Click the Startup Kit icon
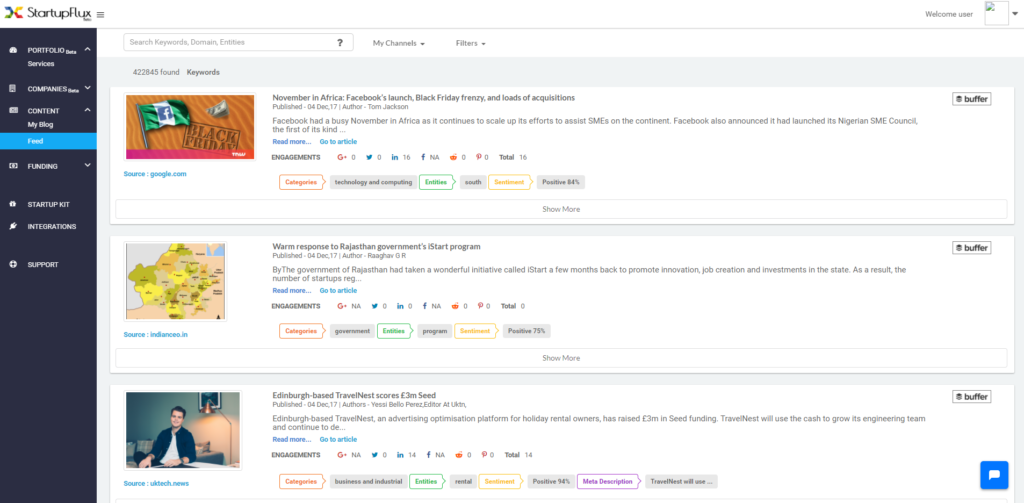This screenshot has width=1024, height=503. pos(13,204)
